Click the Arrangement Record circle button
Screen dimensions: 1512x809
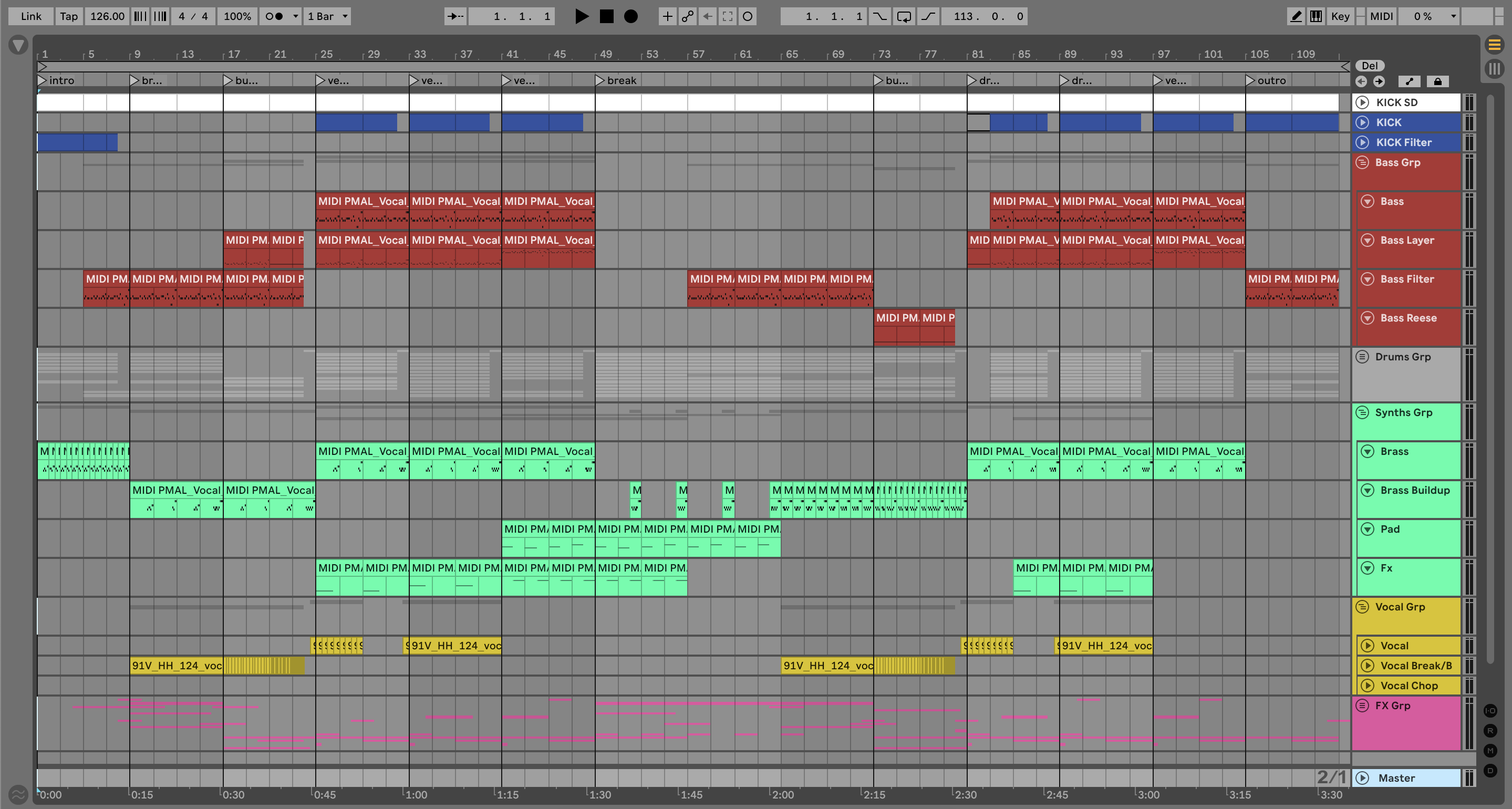[x=630, y=16]
